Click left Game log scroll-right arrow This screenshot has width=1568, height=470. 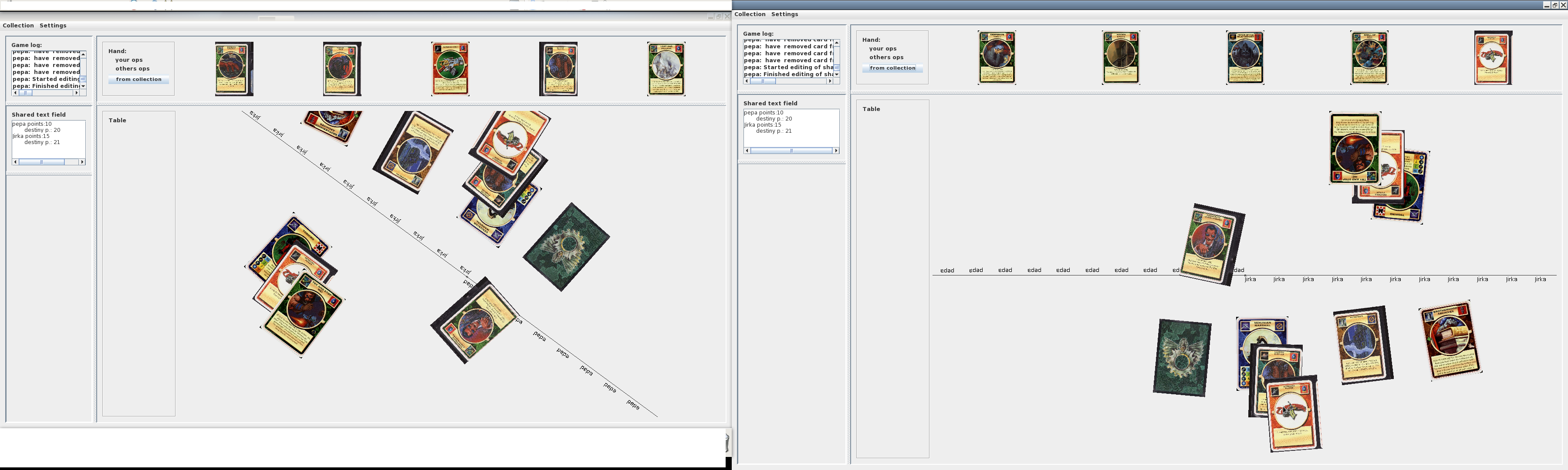77,93
